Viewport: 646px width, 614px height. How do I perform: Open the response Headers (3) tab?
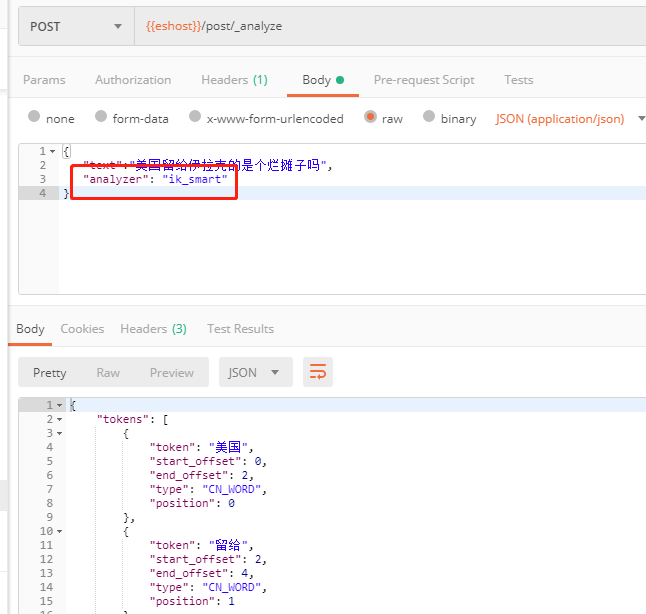coord(153,329)
